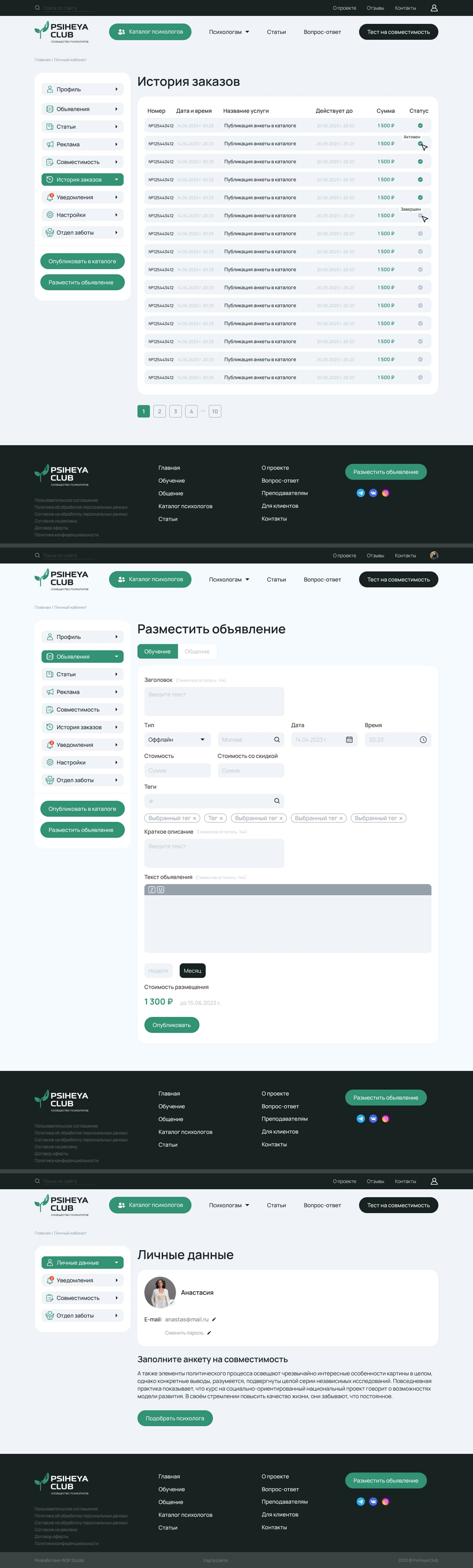473x1568 pixels.
Task: Switch to the Общение tab
Action: 197,651
